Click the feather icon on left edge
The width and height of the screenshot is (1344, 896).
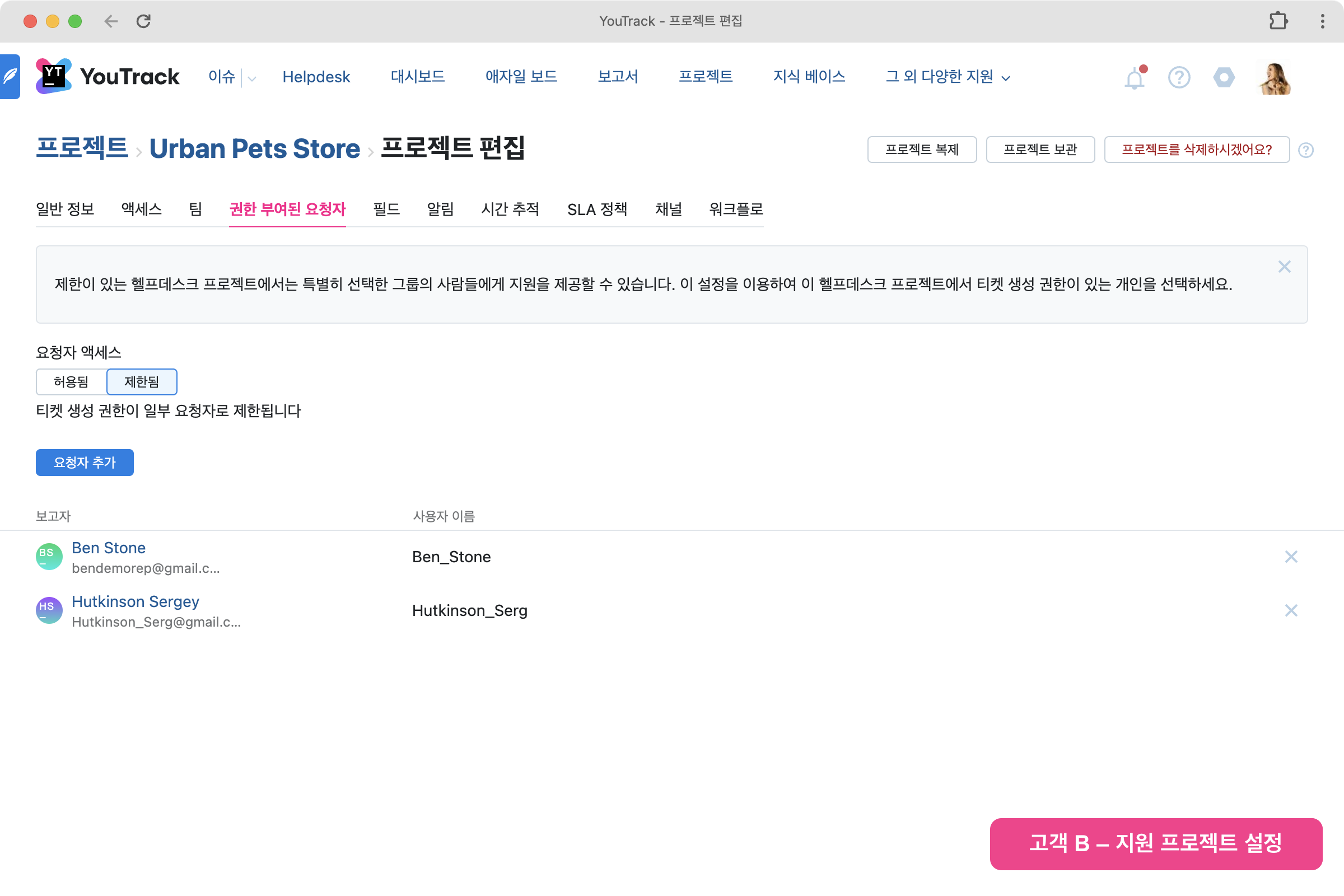tap(10, 77)
